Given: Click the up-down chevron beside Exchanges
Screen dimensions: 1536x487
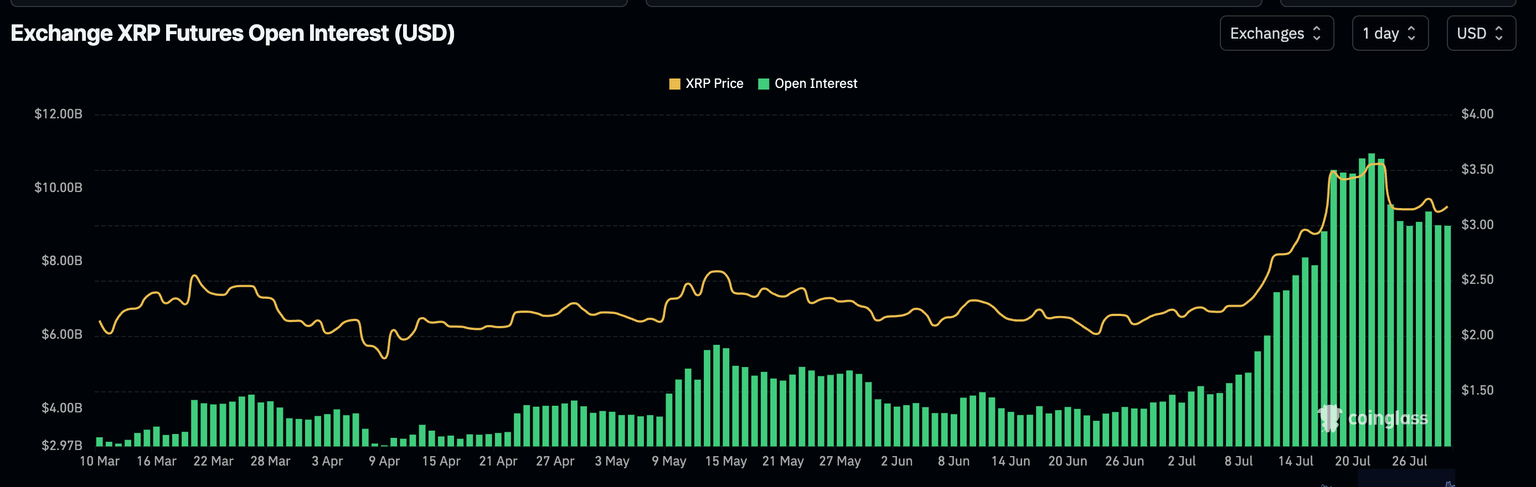Looking at the screenshot, I should click(1316, 33).
